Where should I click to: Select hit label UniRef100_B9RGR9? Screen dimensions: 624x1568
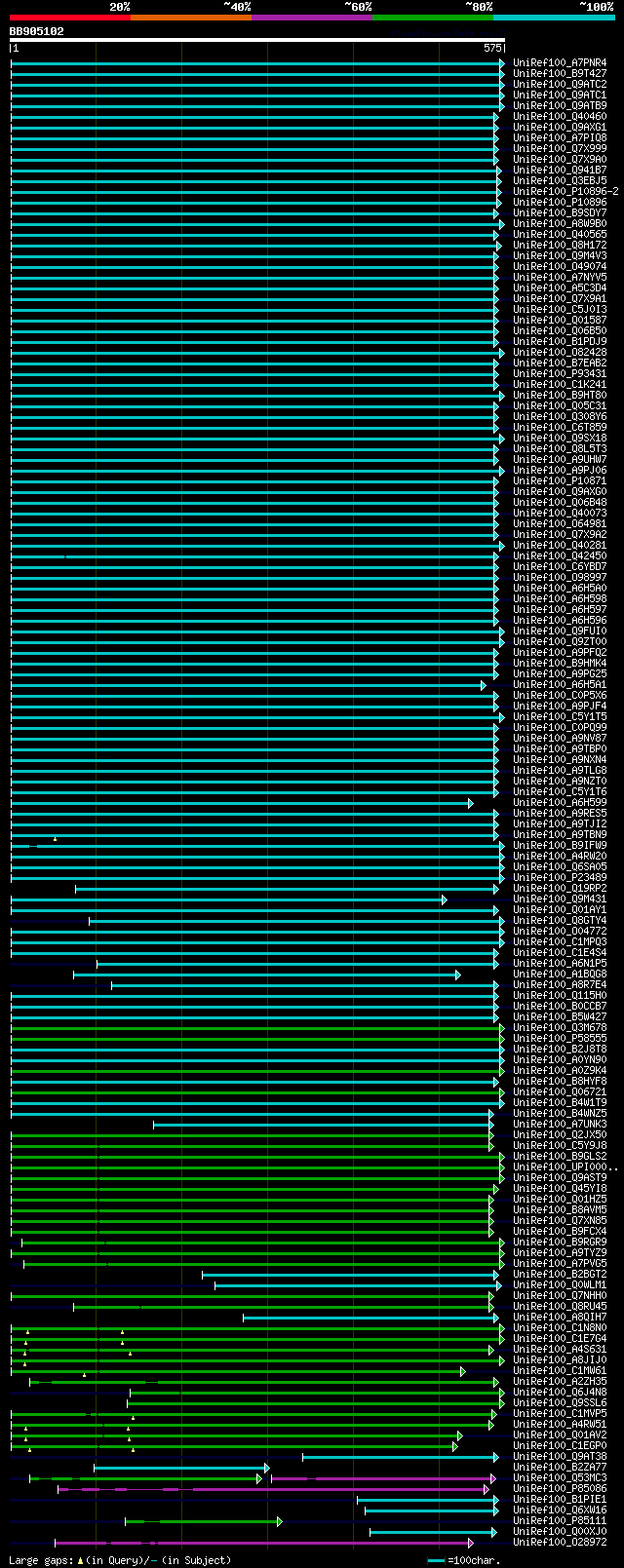[x=560, y=1243]
